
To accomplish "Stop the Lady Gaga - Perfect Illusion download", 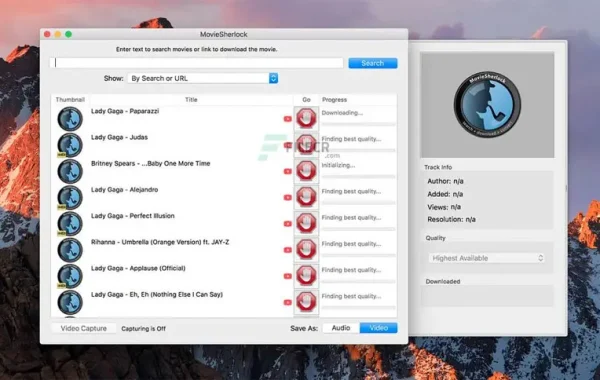I will pos(306,223).
